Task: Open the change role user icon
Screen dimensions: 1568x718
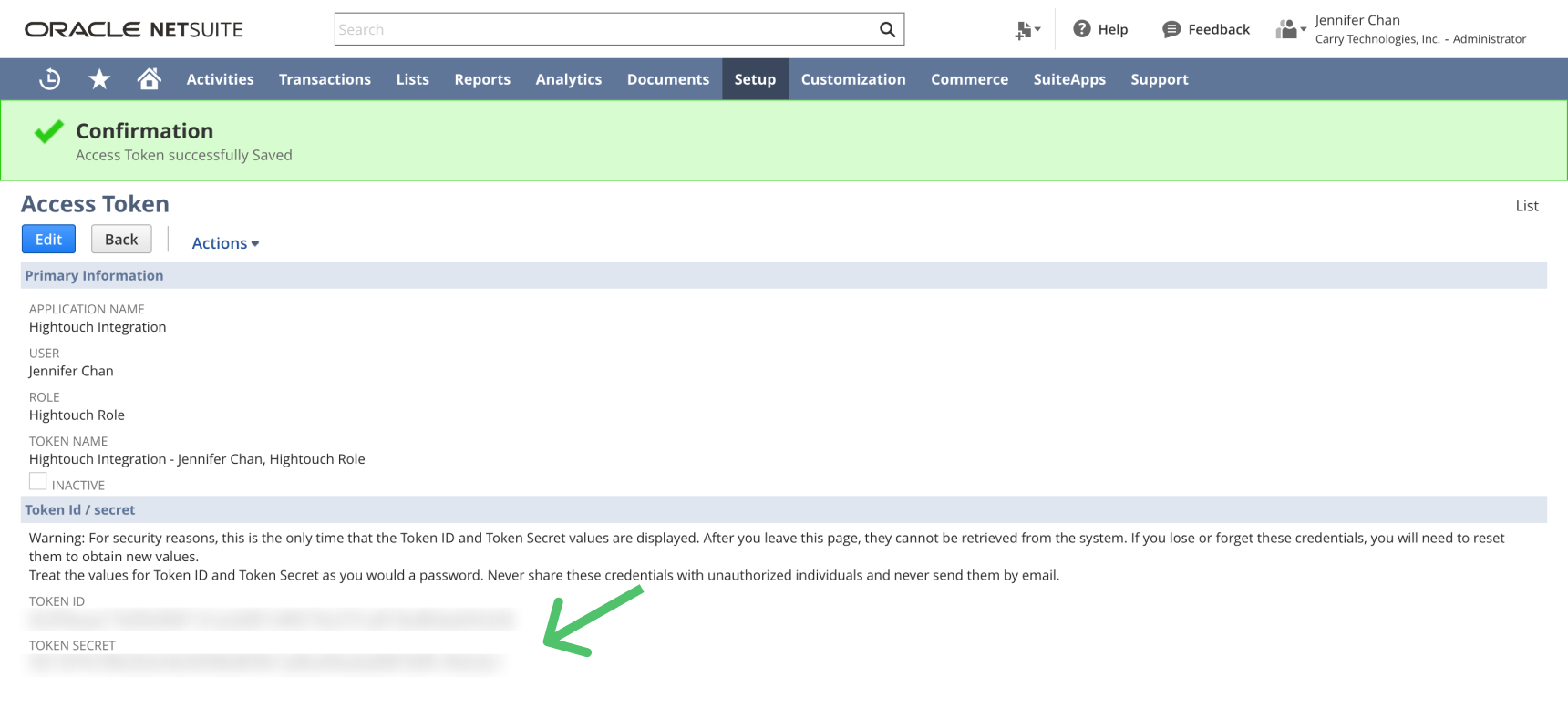Action: 1290,29
